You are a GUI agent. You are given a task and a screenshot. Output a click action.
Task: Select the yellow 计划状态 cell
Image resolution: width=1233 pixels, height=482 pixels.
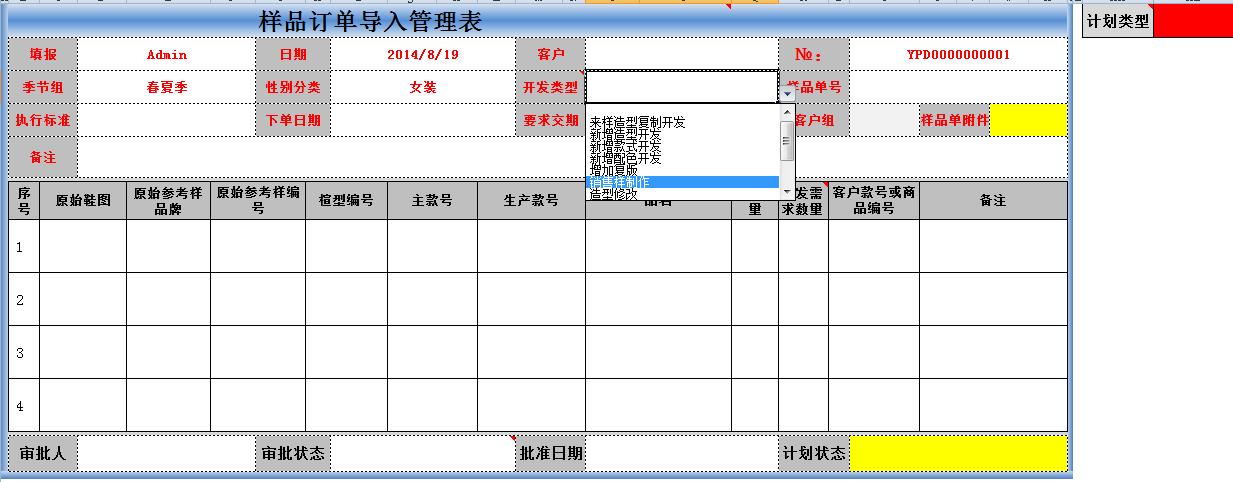coord(958,453)
